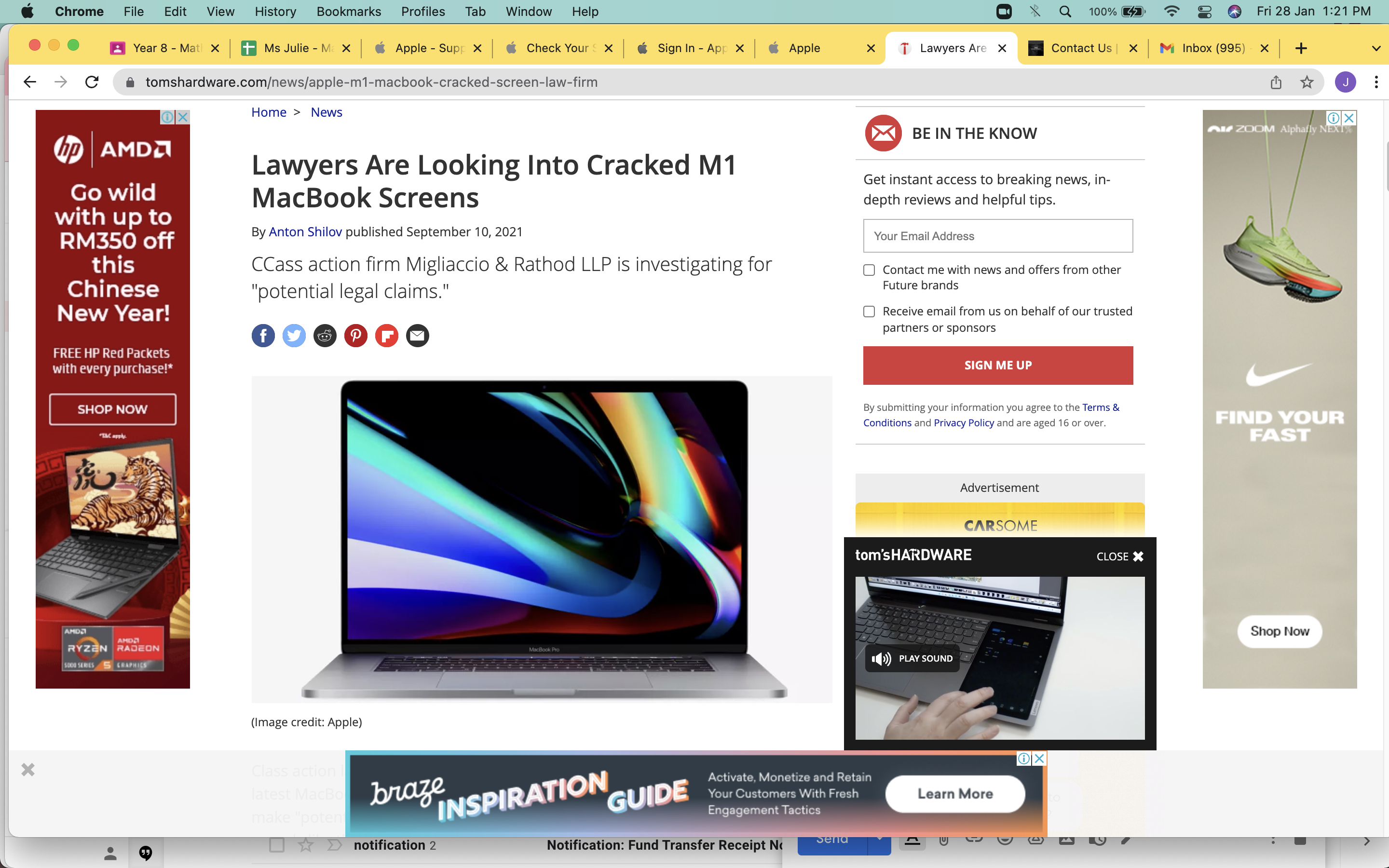Open Chrome's three-dot menu
1389x868 pixels.
1376,82
